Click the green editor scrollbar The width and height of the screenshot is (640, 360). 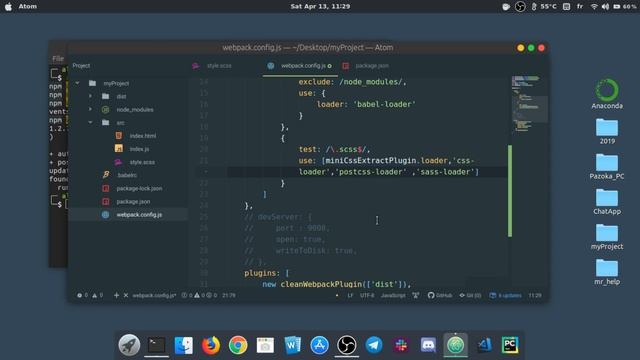point(510,191)
